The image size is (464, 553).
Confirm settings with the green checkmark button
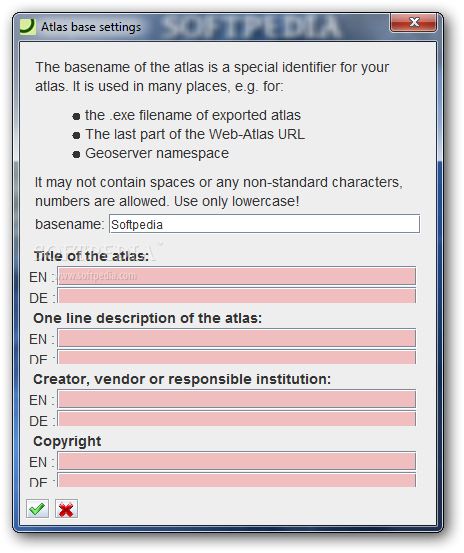(37, 509)
